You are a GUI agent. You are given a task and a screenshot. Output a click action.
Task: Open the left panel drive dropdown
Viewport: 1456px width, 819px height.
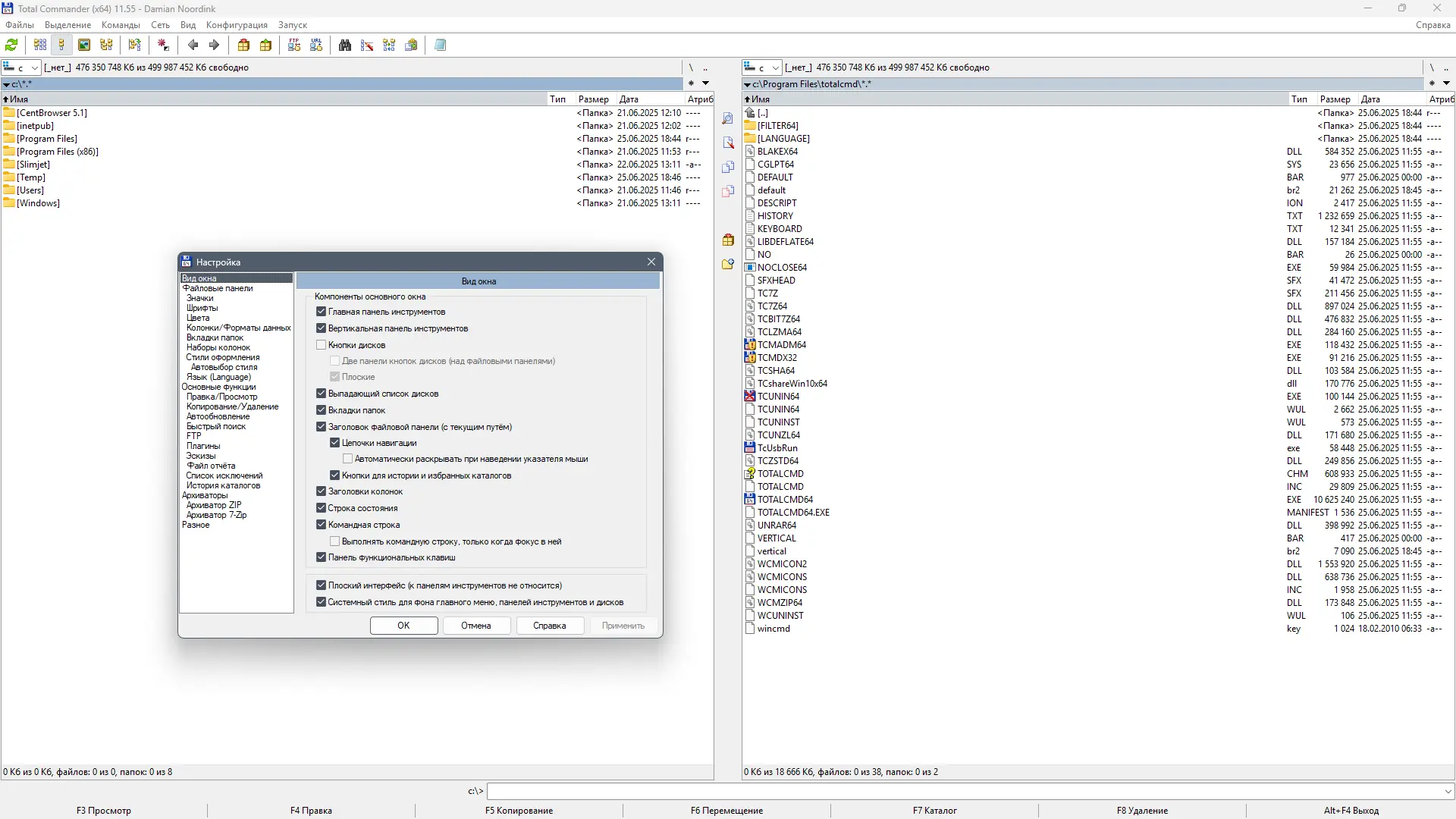(34, 68)
